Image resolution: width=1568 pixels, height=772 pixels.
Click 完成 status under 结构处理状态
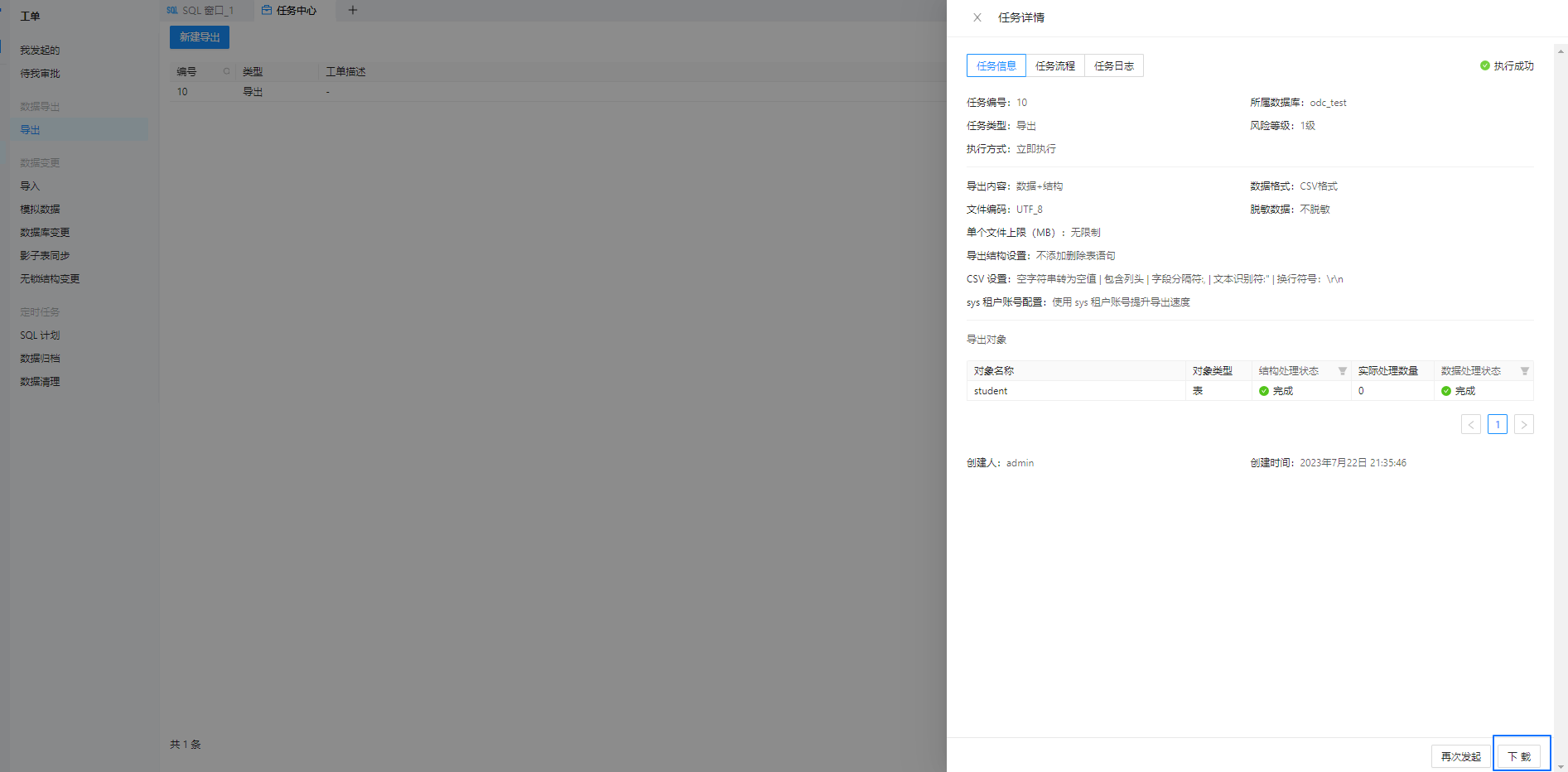[1276, 391]
